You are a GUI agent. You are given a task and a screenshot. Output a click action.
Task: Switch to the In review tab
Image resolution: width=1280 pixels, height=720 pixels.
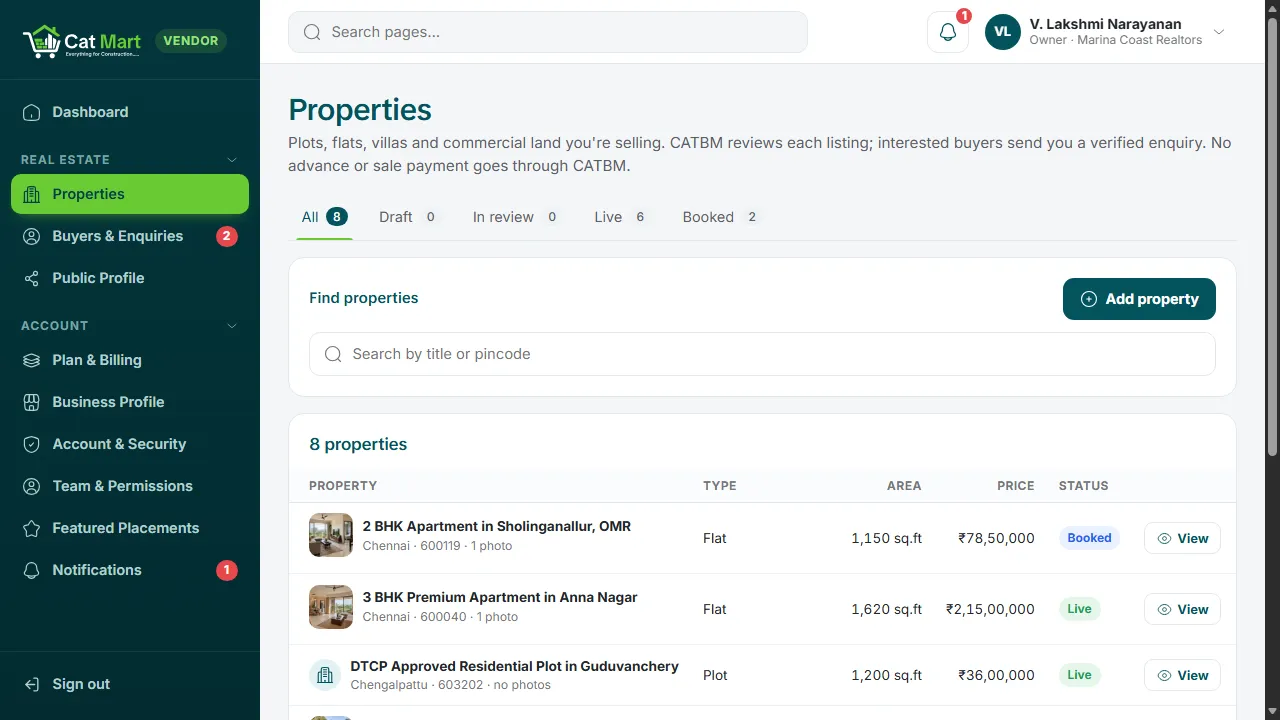516,217
